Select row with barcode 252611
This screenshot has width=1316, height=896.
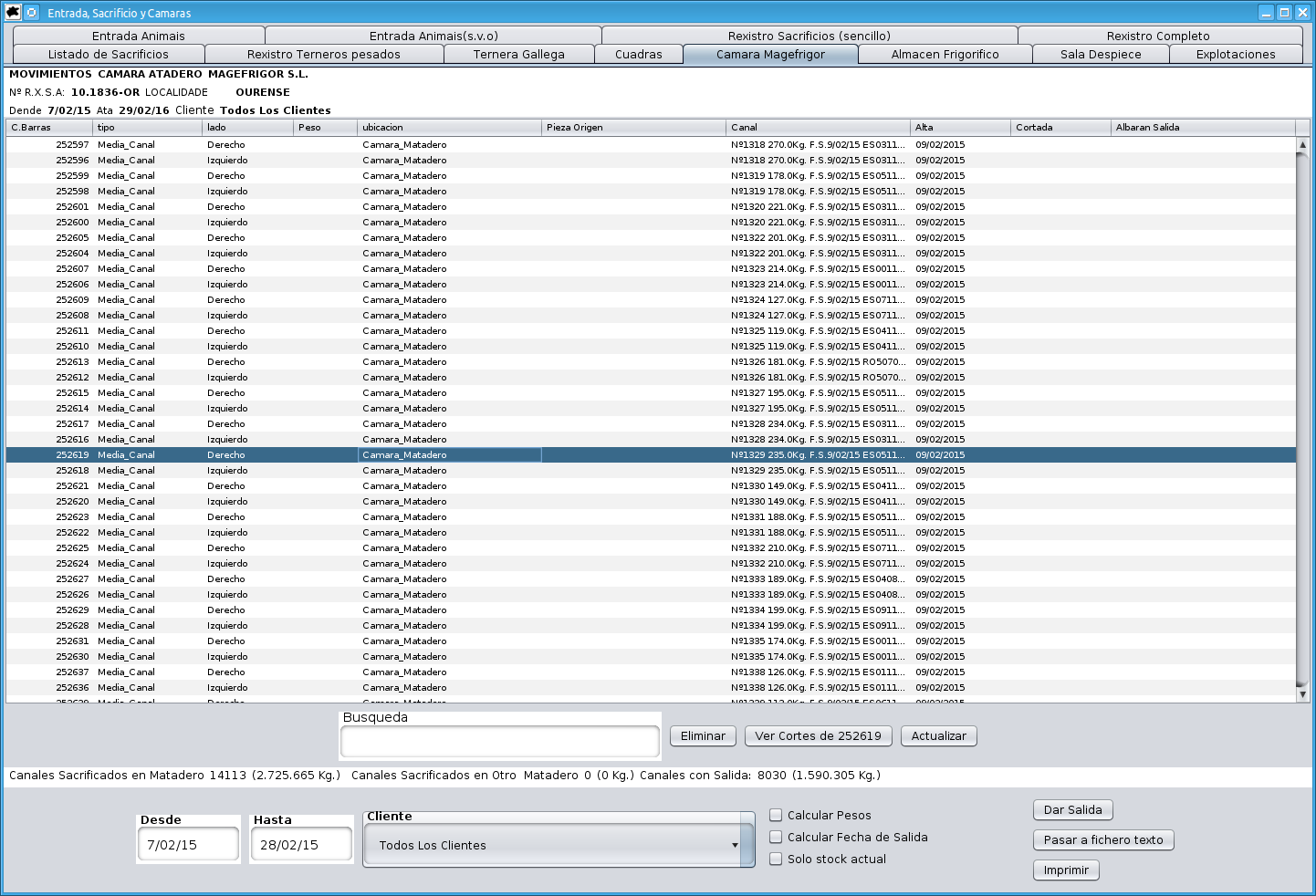(651, 330)
